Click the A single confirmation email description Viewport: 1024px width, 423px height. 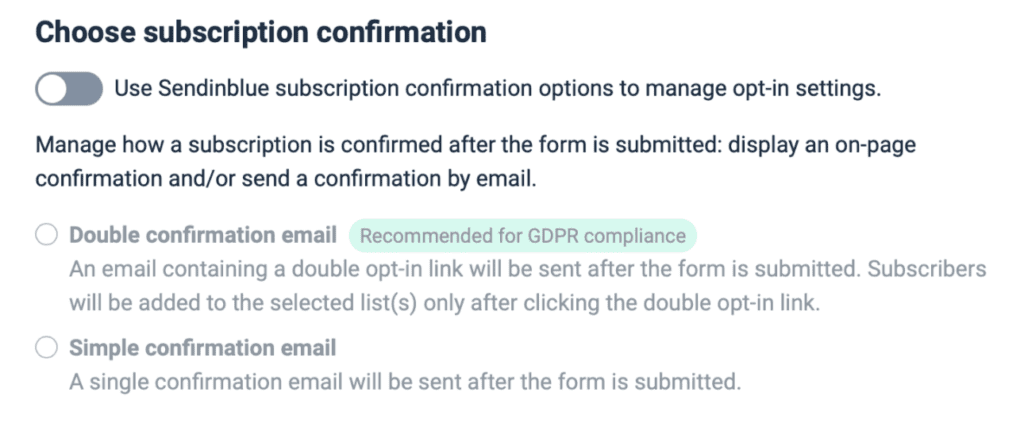coord(405,382)
